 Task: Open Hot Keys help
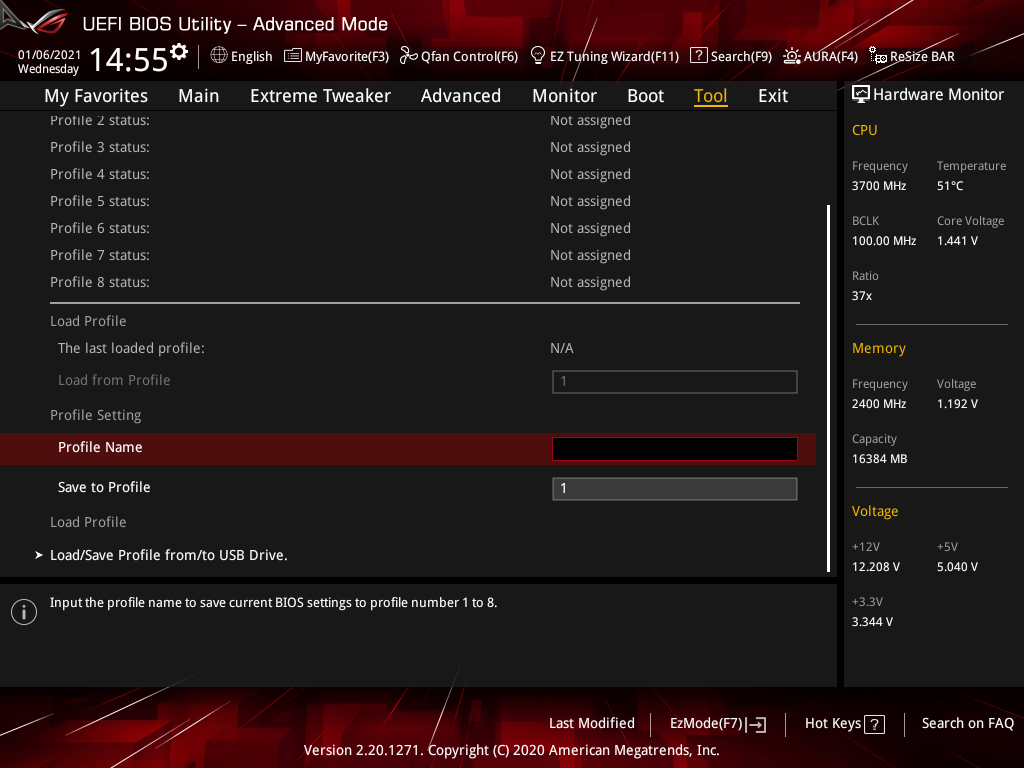844,724
